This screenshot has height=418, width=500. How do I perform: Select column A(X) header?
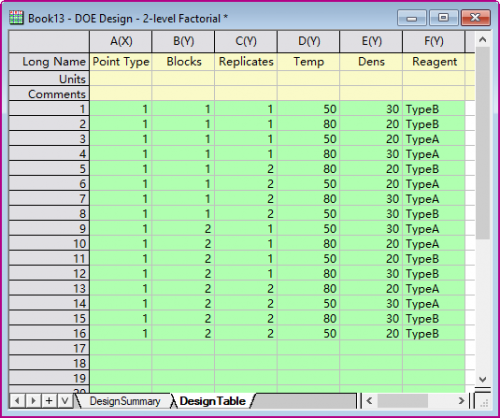[x=121, y=41]
